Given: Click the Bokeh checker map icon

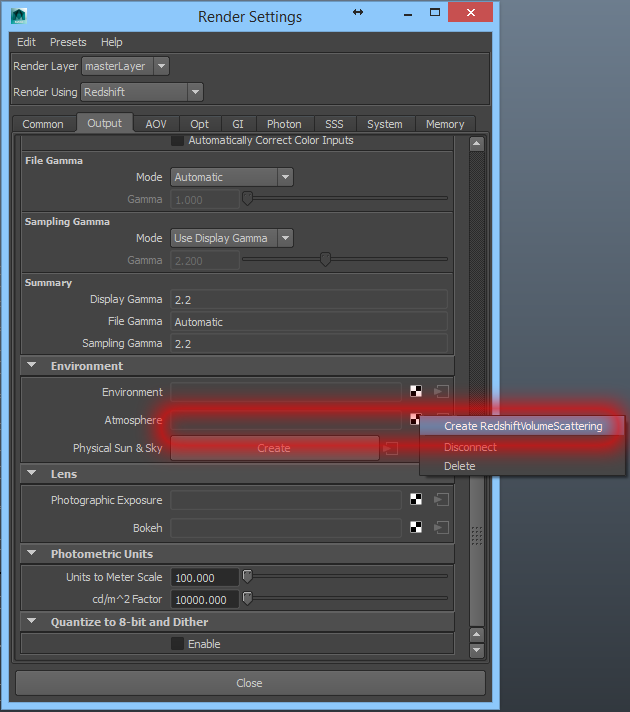Looking at the screenshot, I should coord(415,527).
